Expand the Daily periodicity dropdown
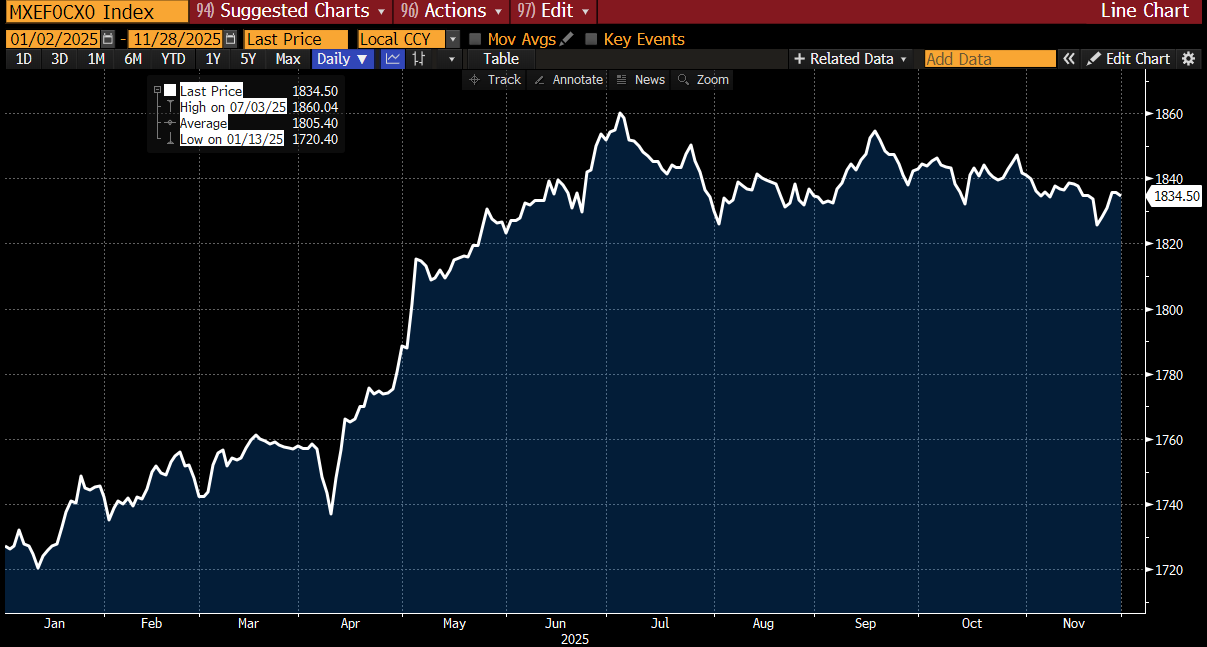The width and height of the screenshot is (1207, 647). [343, 59]
